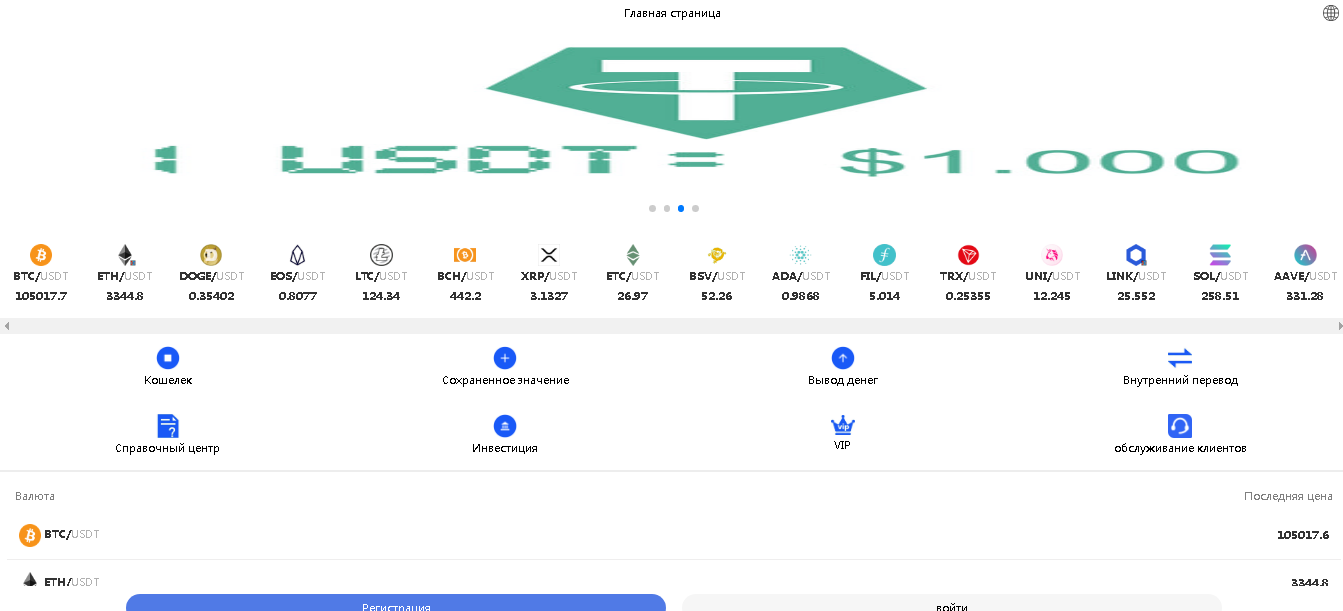Select the LTC/USDT ticker coin icon

click(x=381, y=255)
